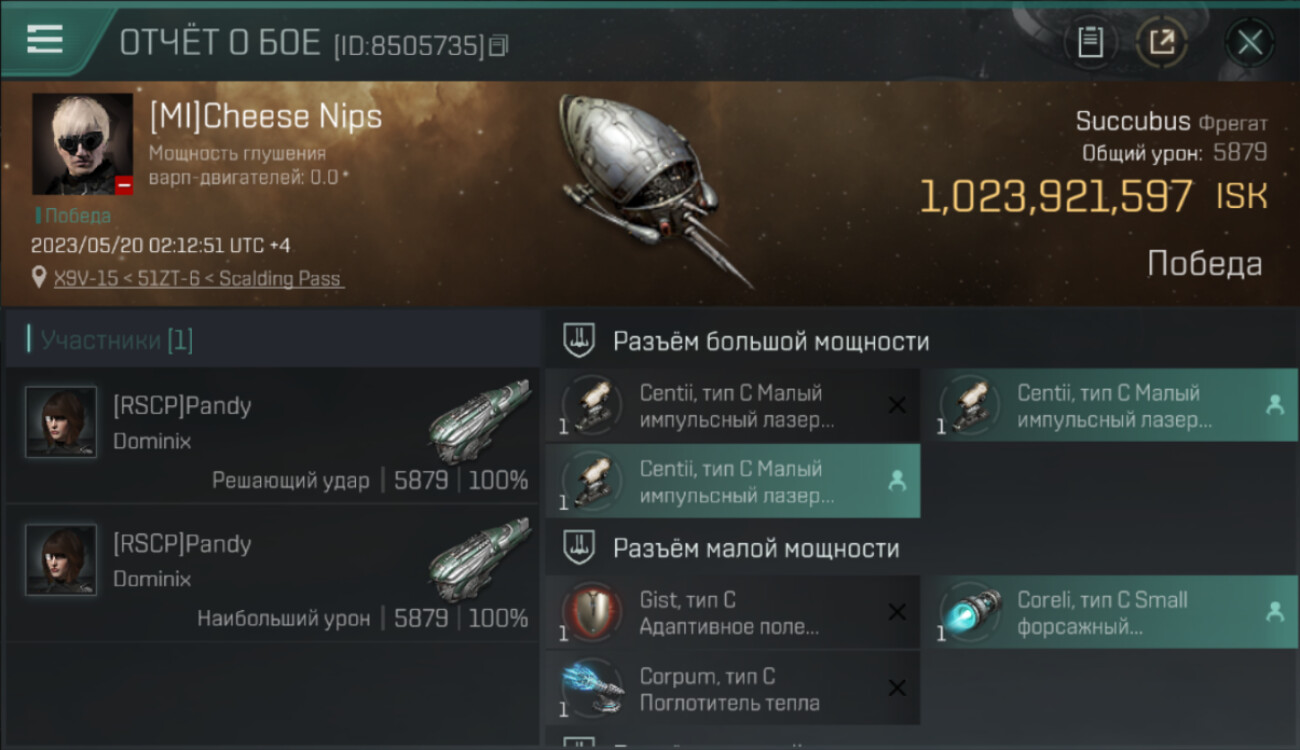Select the Pandy Наибольший урон entry
The height and width of the screenshot is (750, 1300).
coord(272,573)
